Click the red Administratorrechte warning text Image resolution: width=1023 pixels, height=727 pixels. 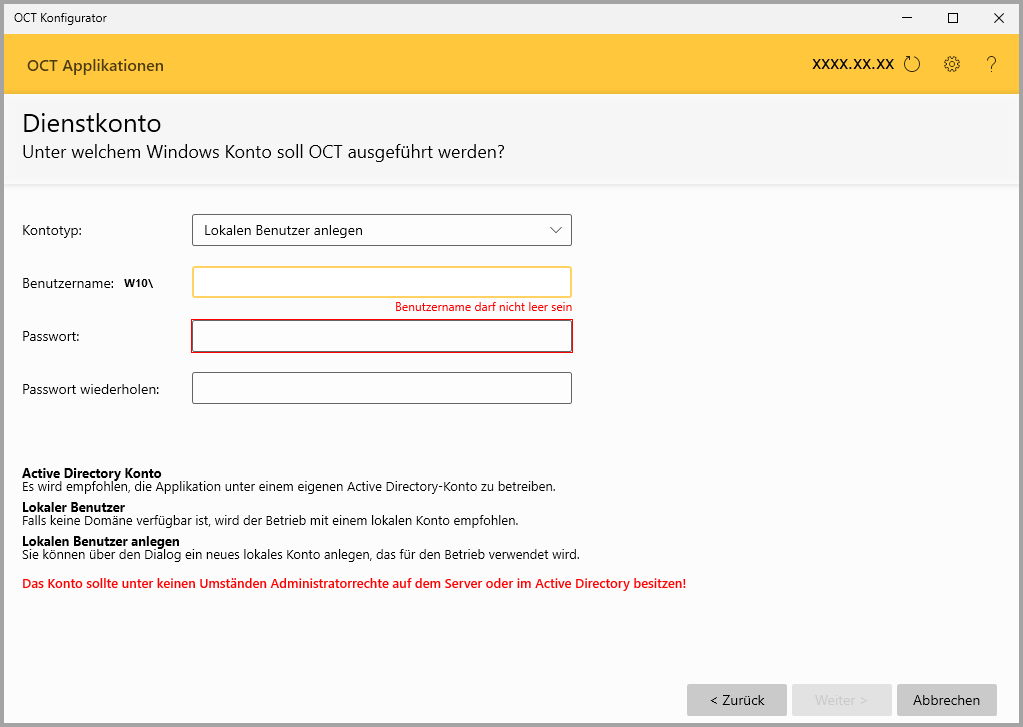coord(354,583)
